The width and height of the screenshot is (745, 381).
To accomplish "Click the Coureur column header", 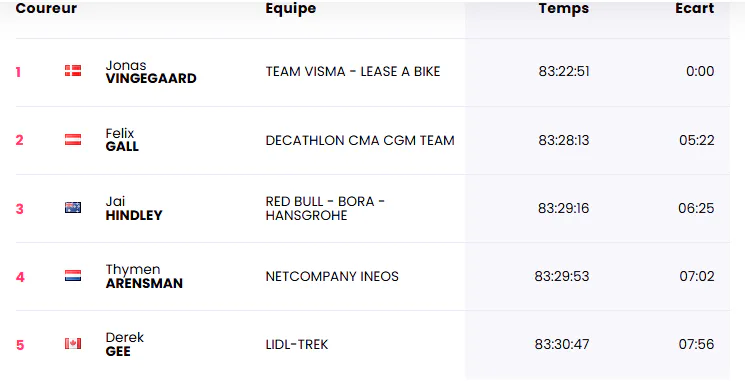I will click(x=46, y=8).
